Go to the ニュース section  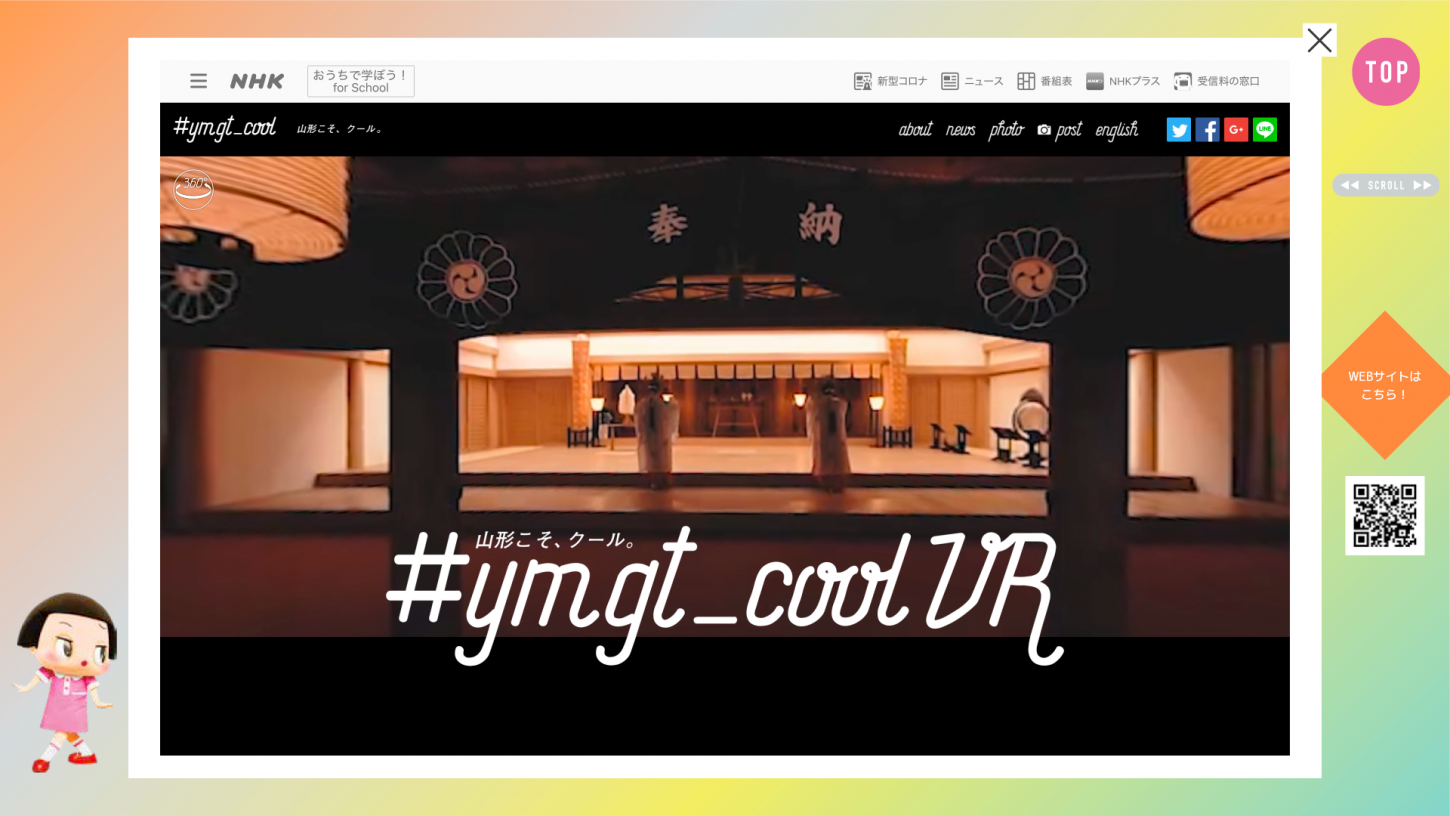click(972, 81)
